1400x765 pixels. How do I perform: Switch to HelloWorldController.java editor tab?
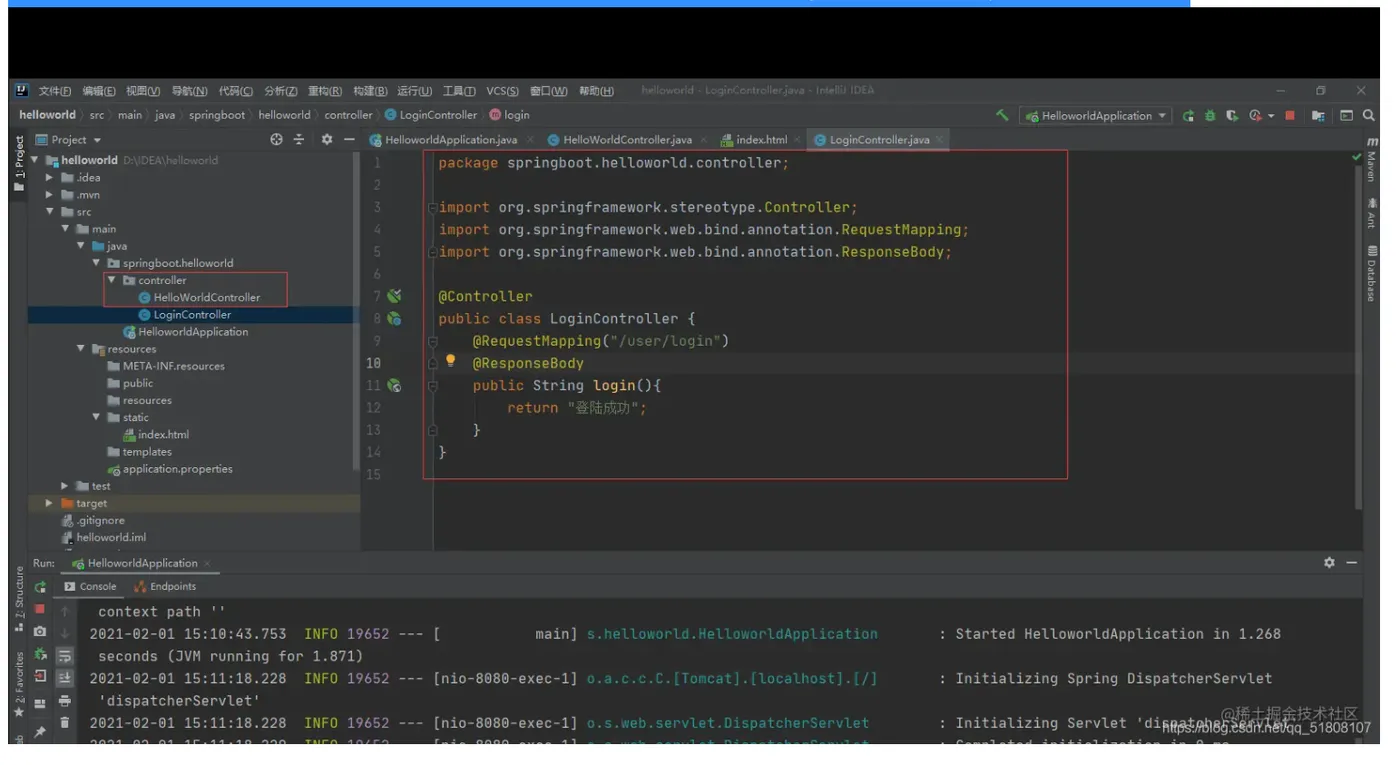point(627,140)
